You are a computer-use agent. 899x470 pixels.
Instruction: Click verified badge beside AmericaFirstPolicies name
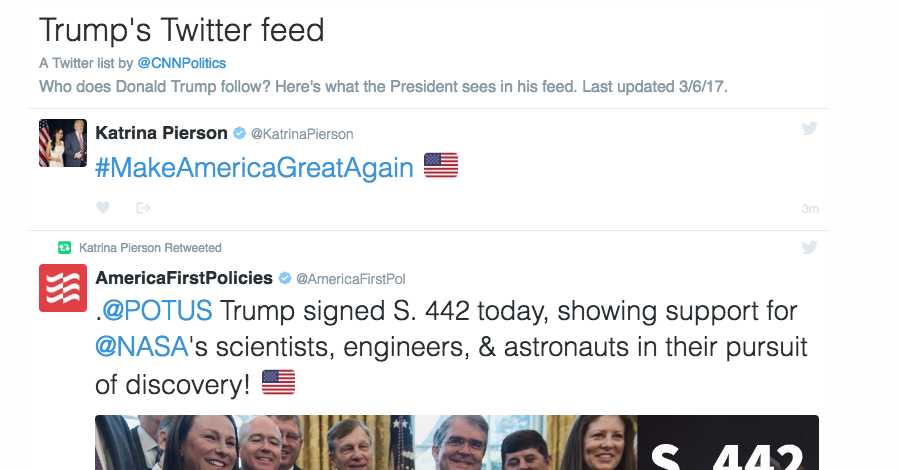pyautogui.click(x=284, y=278)
